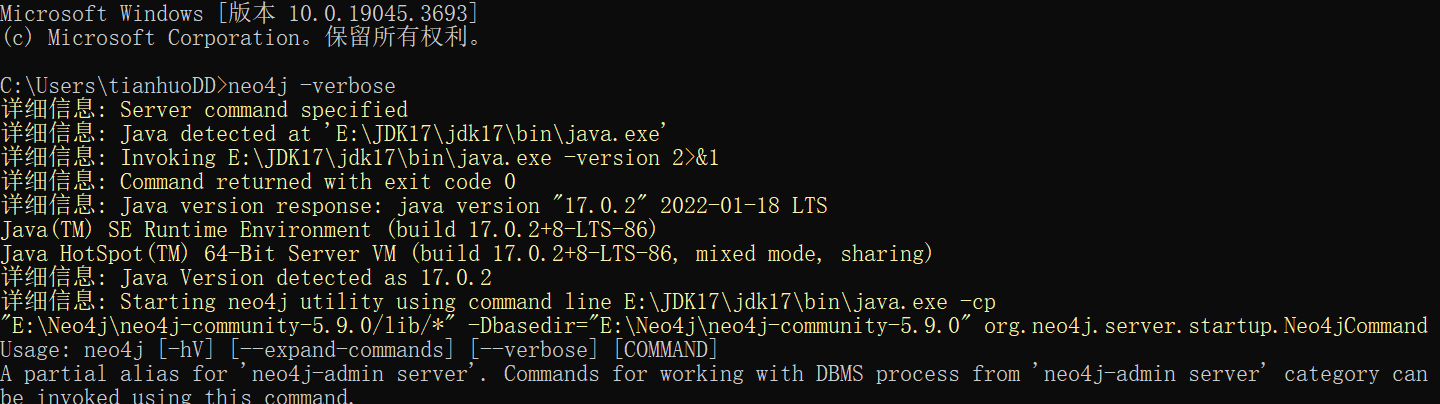Click the "Server command specified" message
Screen dimensions: 1440x404
coord(264,110)
